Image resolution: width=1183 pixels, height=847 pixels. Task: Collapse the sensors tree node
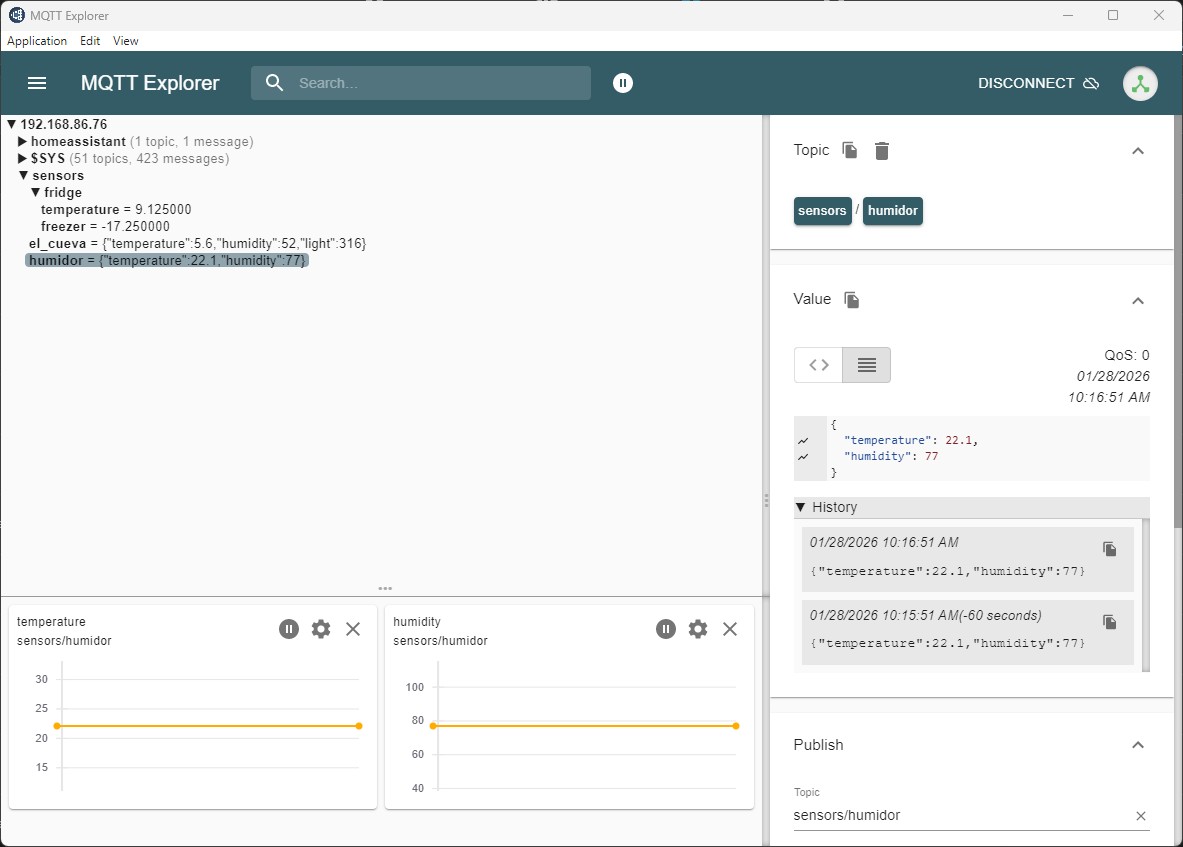pyautogui.click(x=24, y=176)
